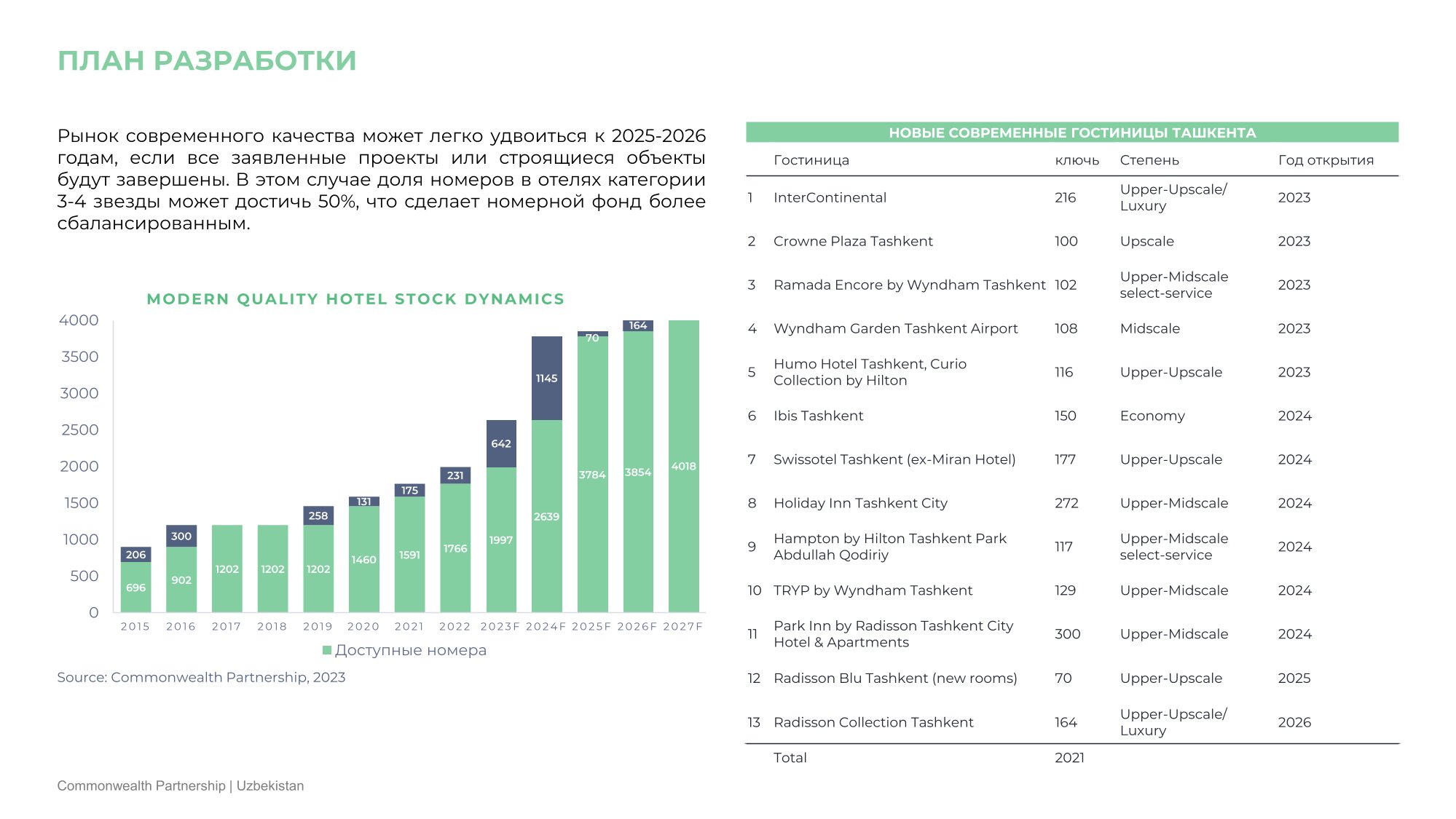Click Radisson Collection Tashkent entry
The height and width of the screenshot is (819, 1456).
(873, 722)
